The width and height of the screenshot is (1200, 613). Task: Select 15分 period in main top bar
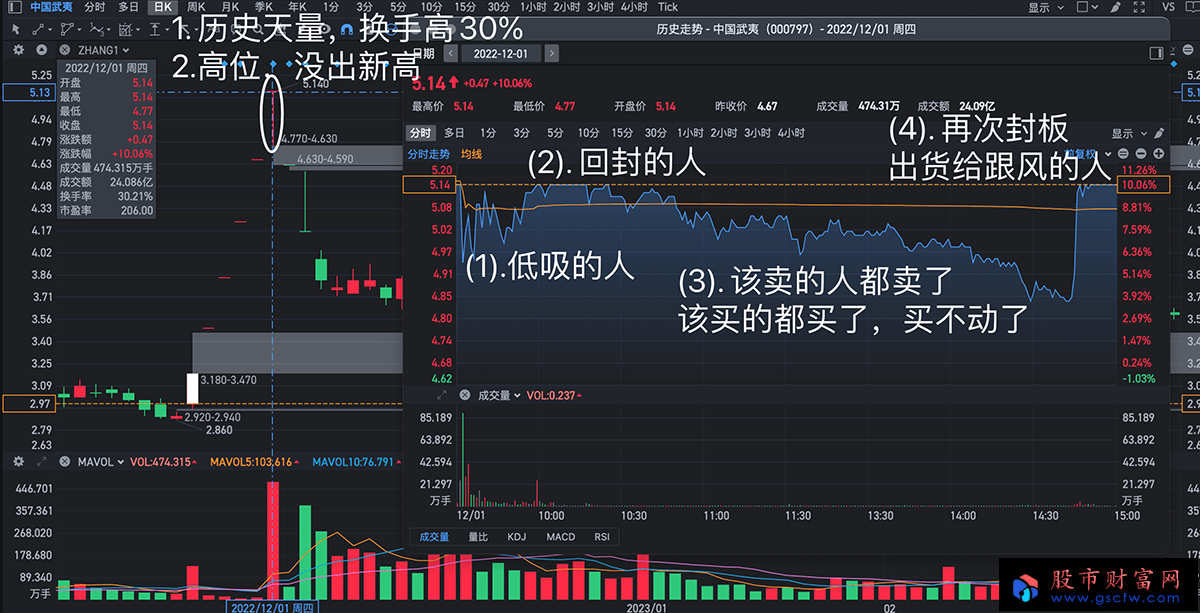tap(465, 7)
